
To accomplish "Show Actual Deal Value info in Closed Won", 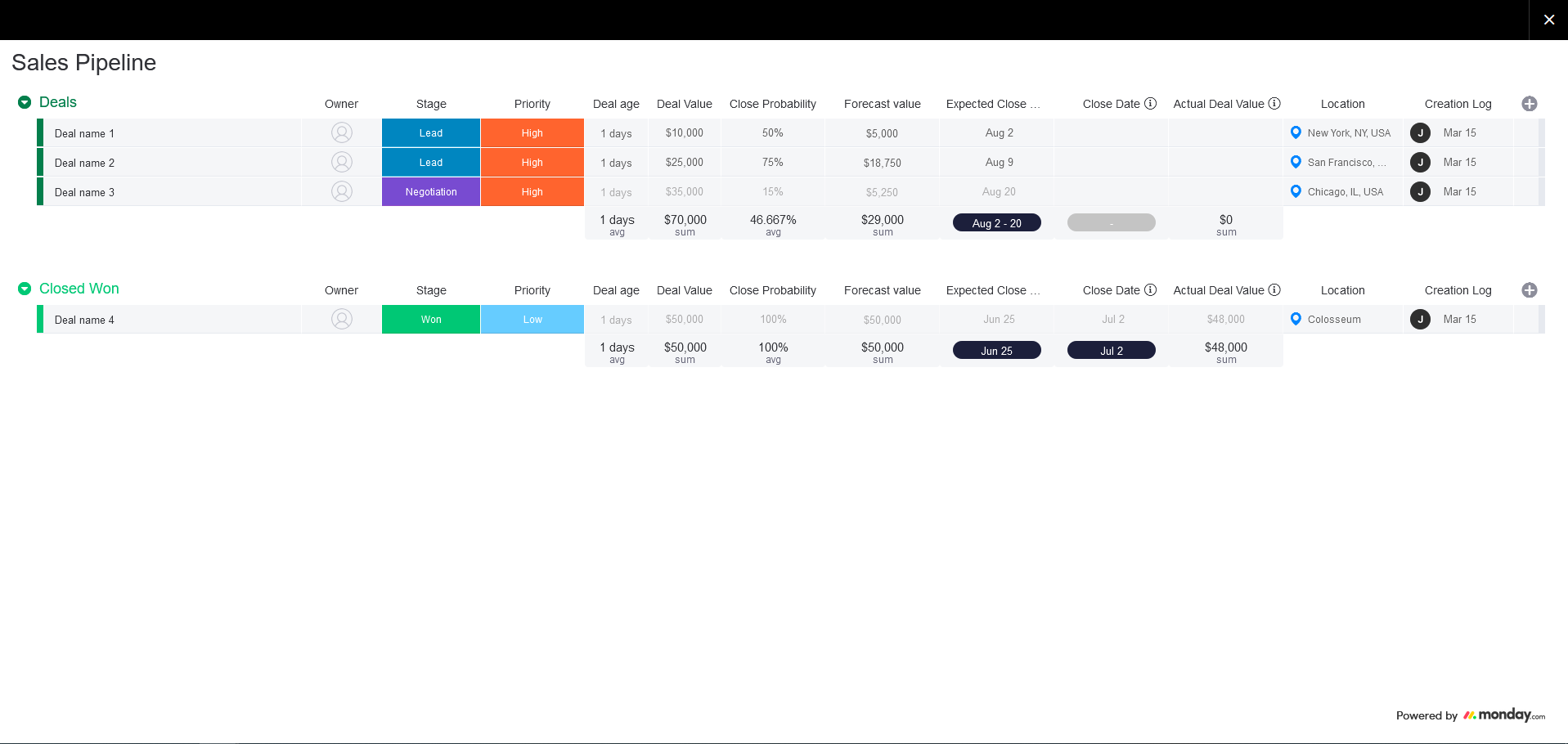I will click(x=1274, y=289).
